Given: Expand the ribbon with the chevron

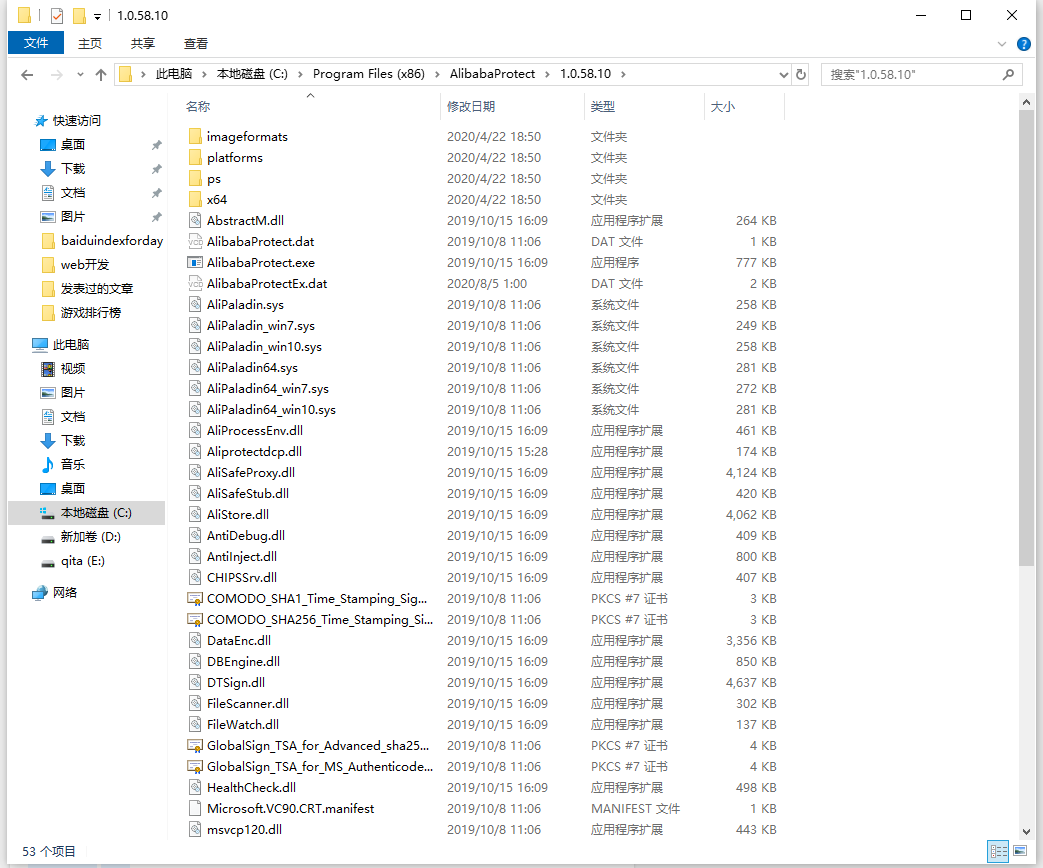Looking at the screenshot, I should coord(1003,44).
